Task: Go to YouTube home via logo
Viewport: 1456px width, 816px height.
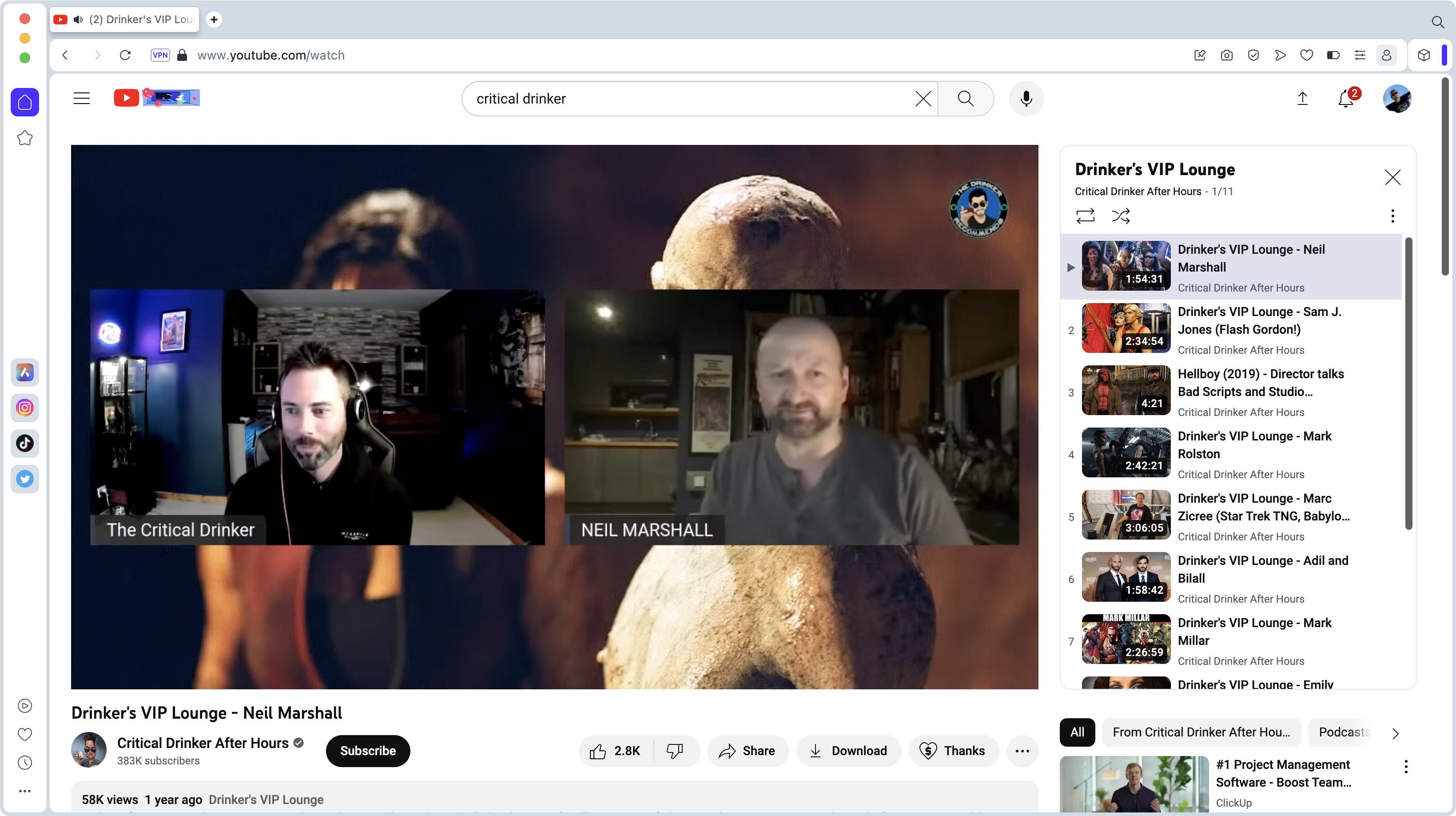Action: click(x=156, y=98)
